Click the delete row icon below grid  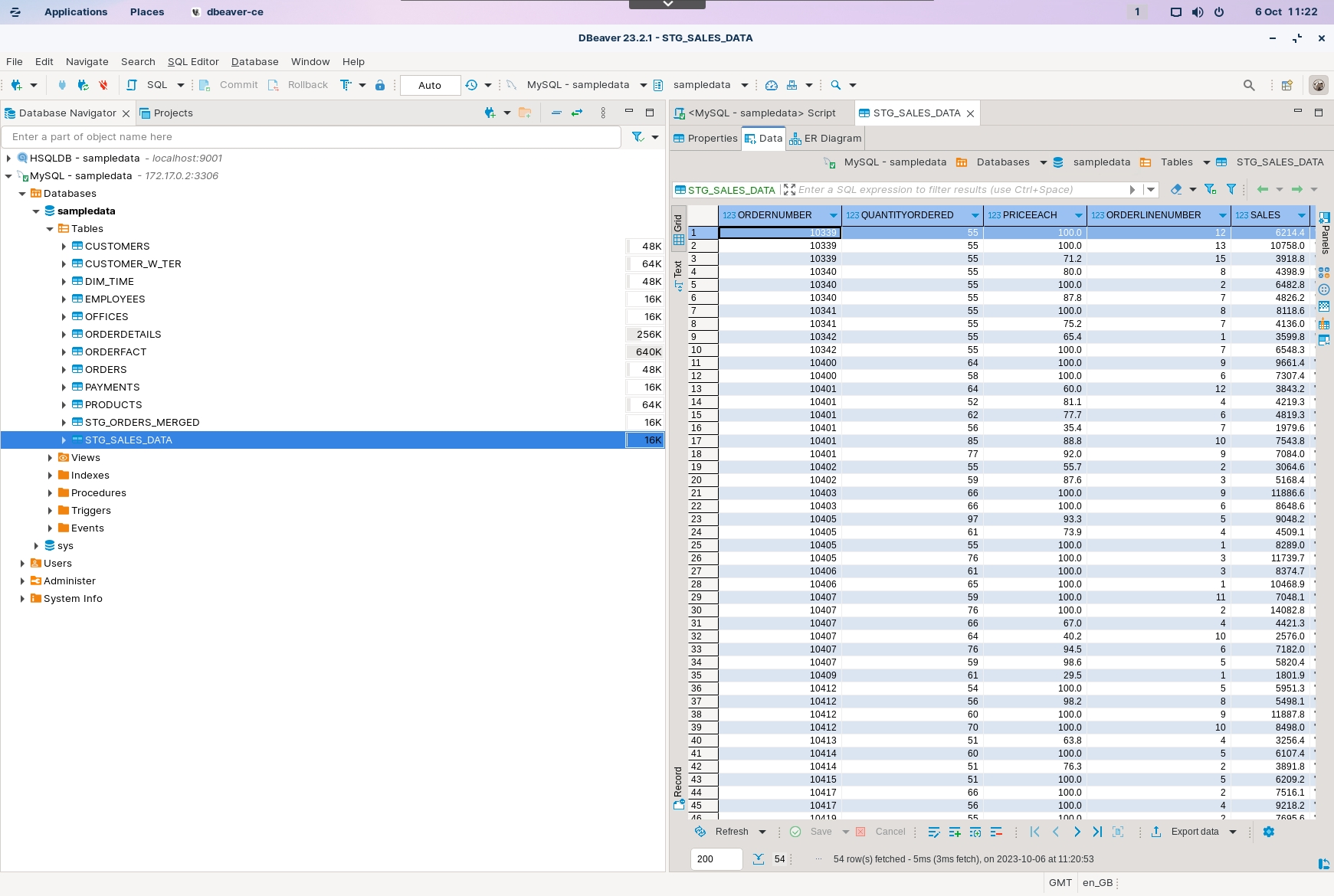coord(996,832)
